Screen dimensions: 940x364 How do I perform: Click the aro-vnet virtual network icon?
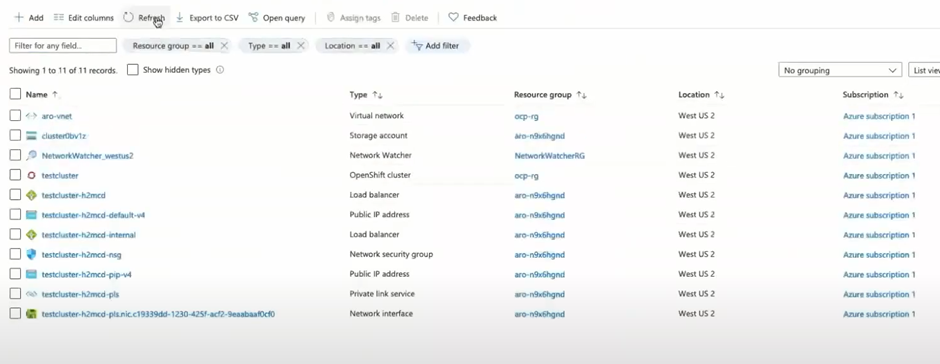click(x=32, y=116)
